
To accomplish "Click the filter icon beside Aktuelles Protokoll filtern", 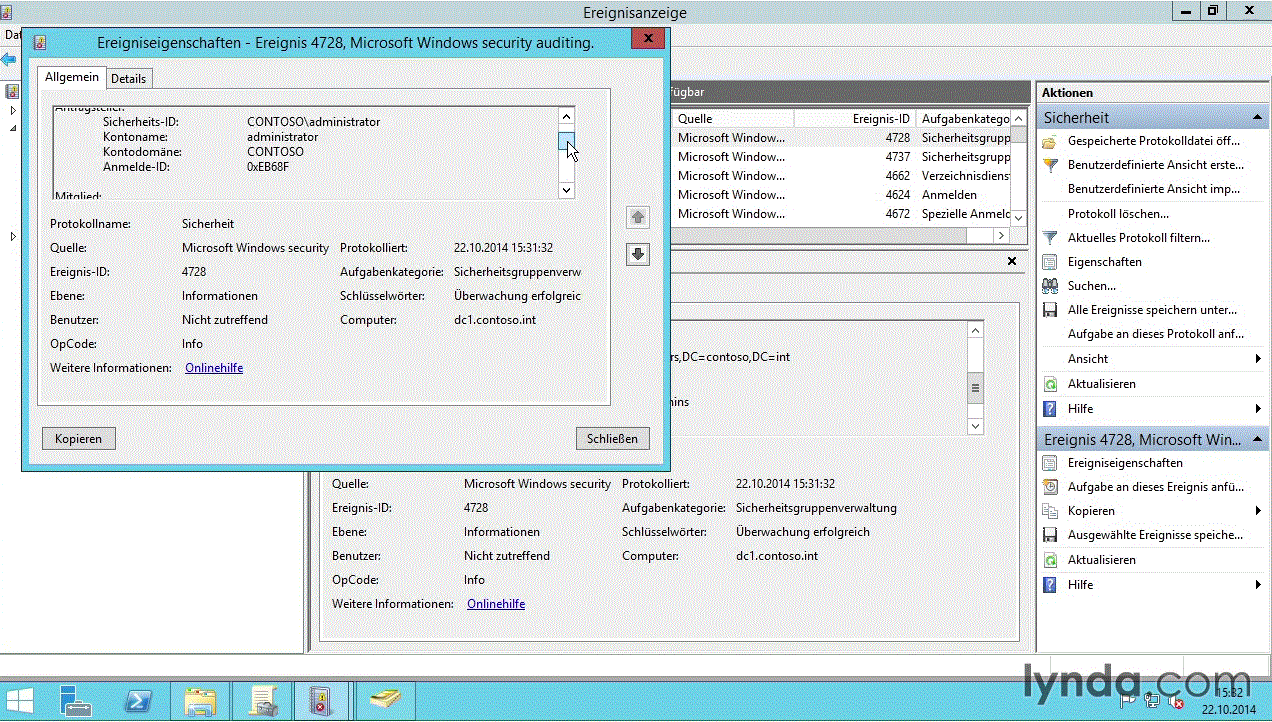I will (1049, 238).
